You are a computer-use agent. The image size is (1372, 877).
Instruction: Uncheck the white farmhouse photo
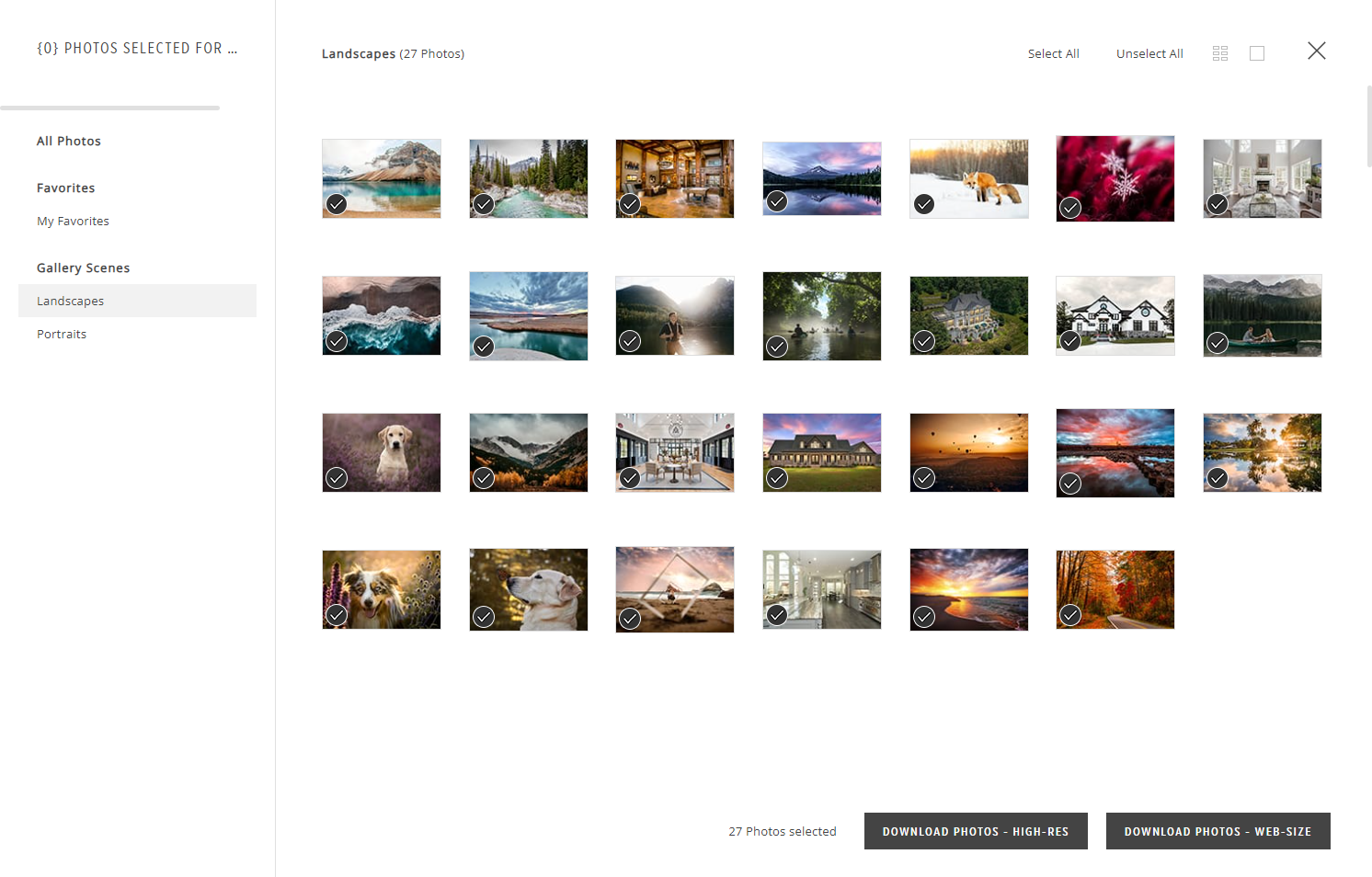pos(1070,341)
